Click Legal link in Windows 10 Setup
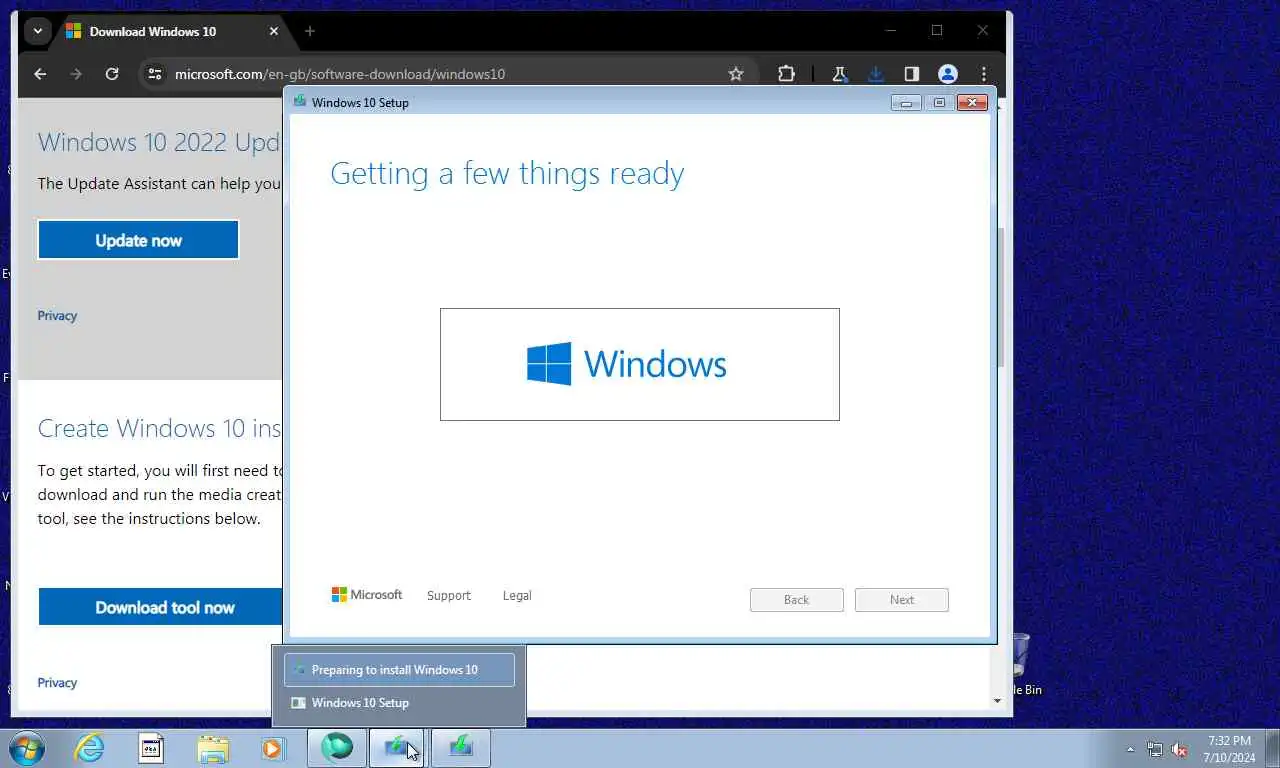 pos(517,595)
